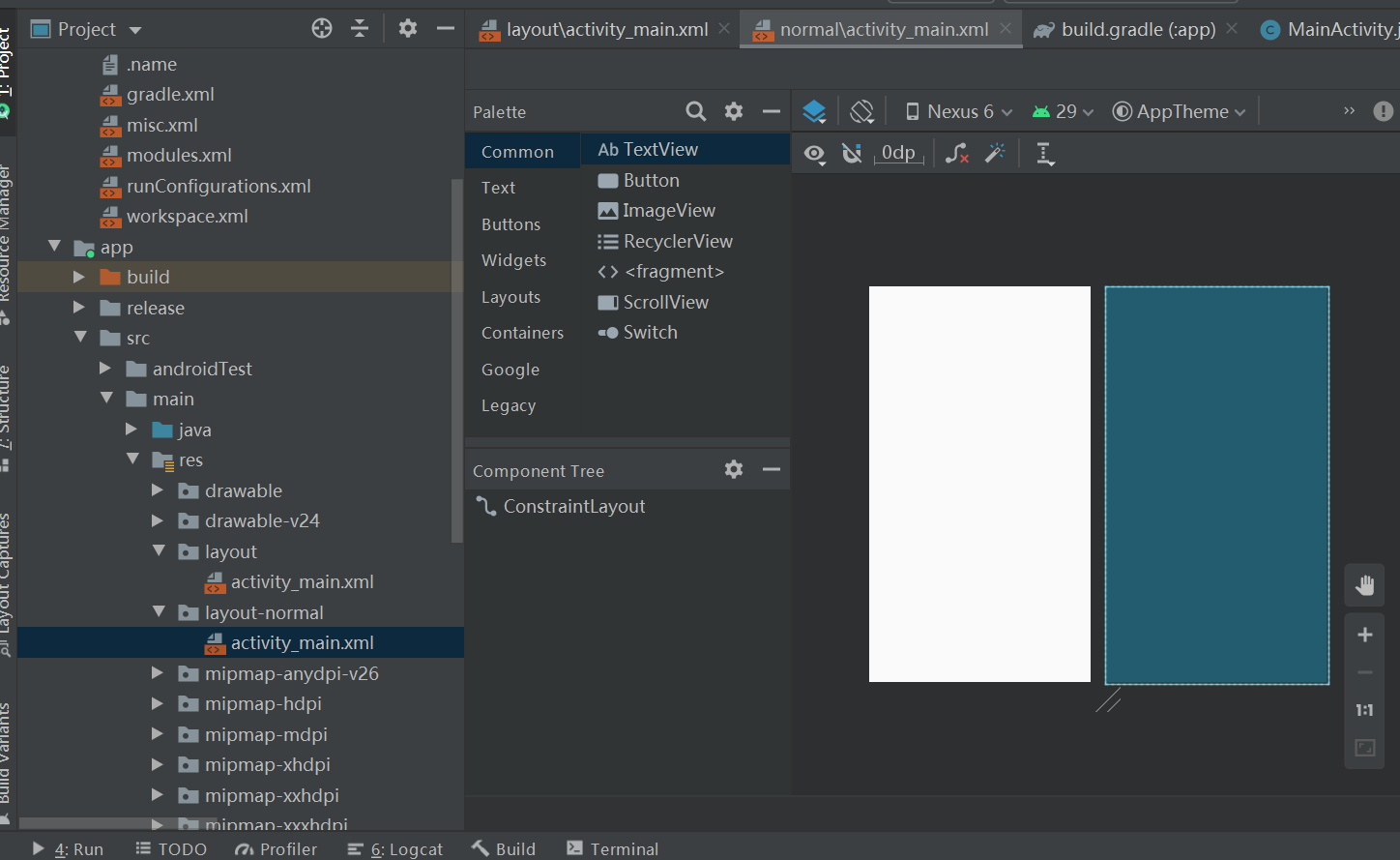
Task: Select ImageView widget in palette
Action: pos(656,210)
